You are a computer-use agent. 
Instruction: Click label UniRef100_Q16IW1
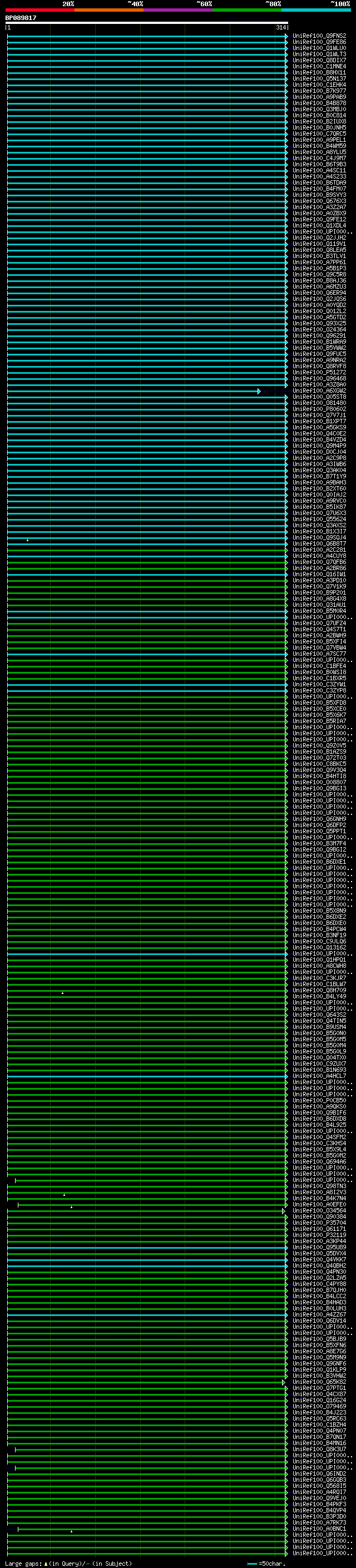coord(319,574)
